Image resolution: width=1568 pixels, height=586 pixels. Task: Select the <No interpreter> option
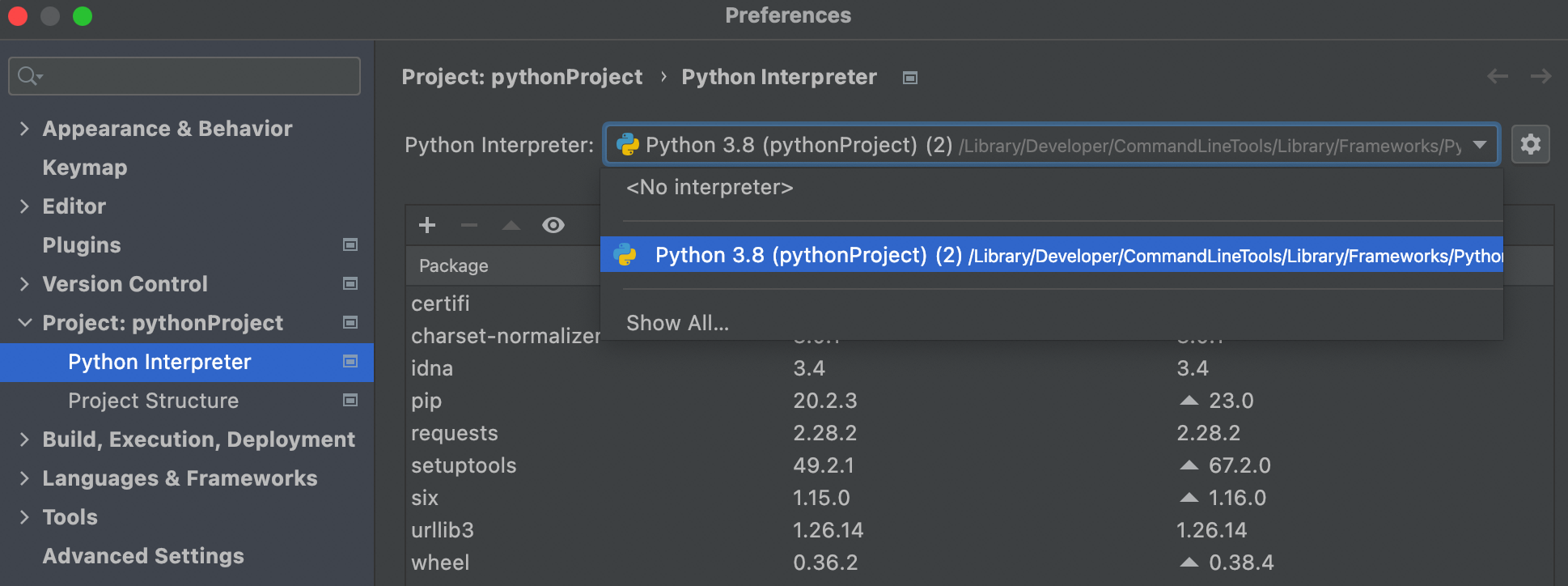coord(710,187)
